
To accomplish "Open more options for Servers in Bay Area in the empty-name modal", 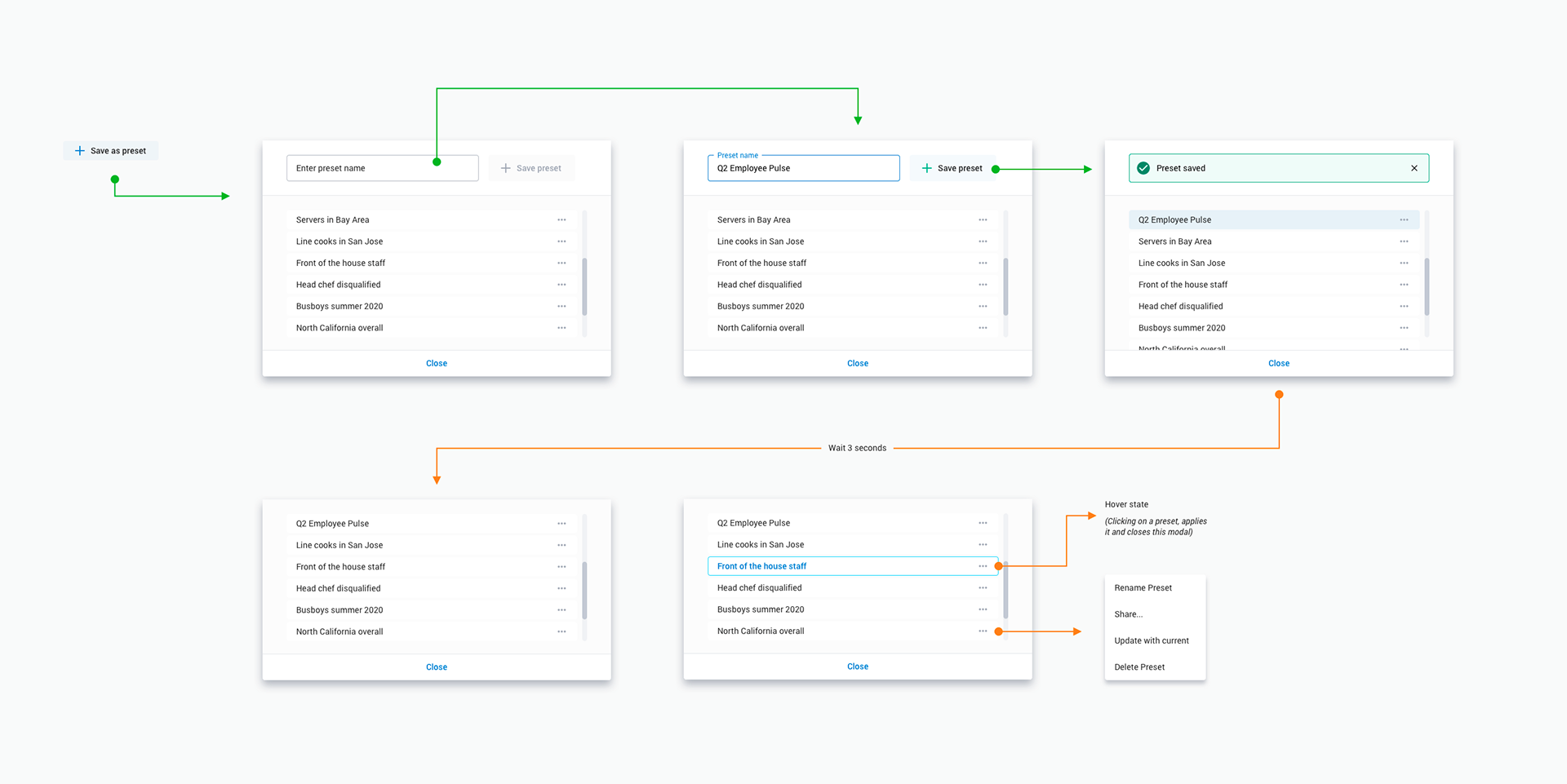I will 562,219.
